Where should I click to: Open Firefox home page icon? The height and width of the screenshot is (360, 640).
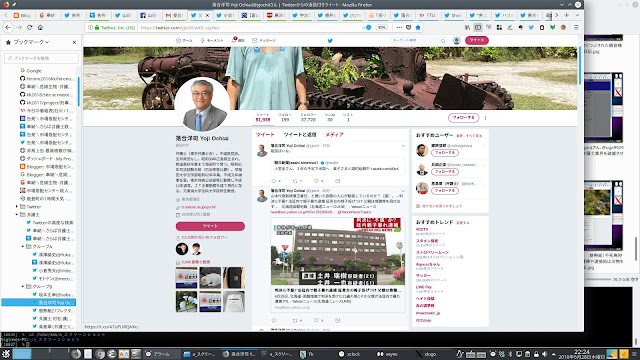pyautogui.click(x=40, y=27)
